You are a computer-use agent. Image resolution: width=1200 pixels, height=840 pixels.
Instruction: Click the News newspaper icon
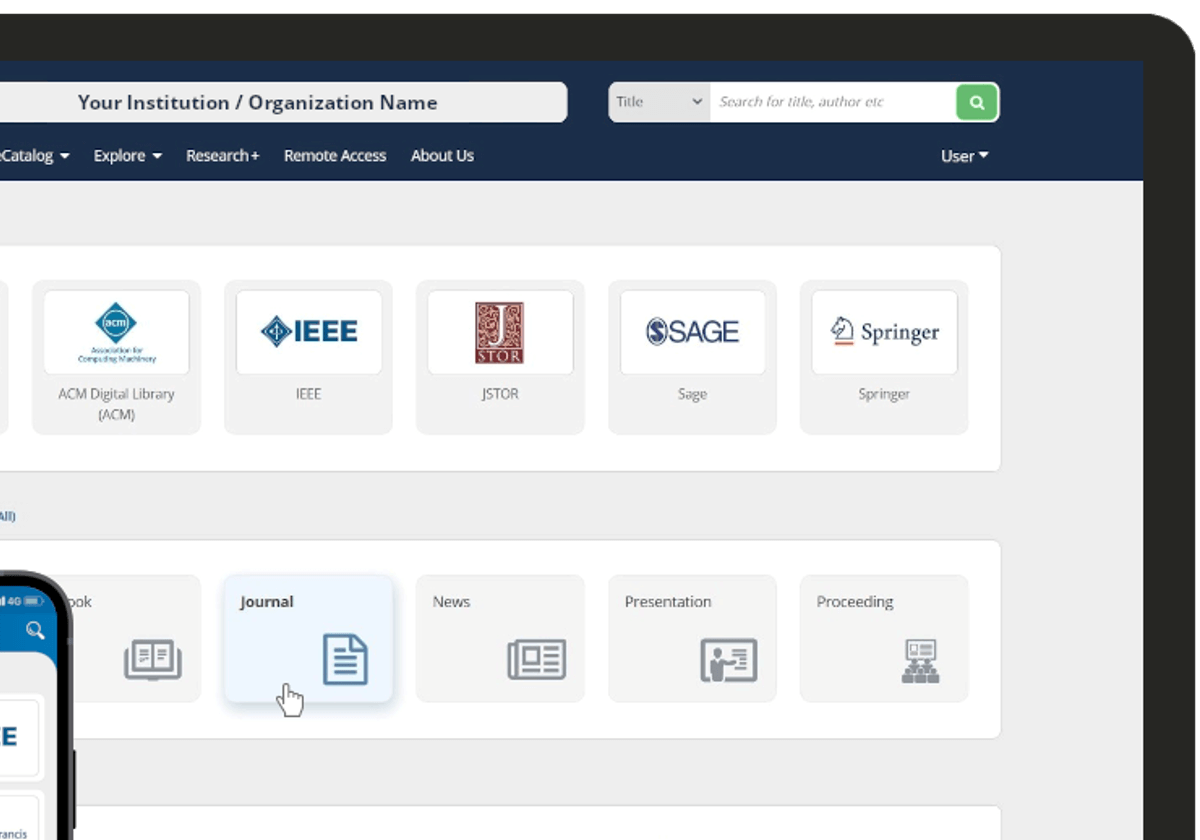(x=537, y=659)
